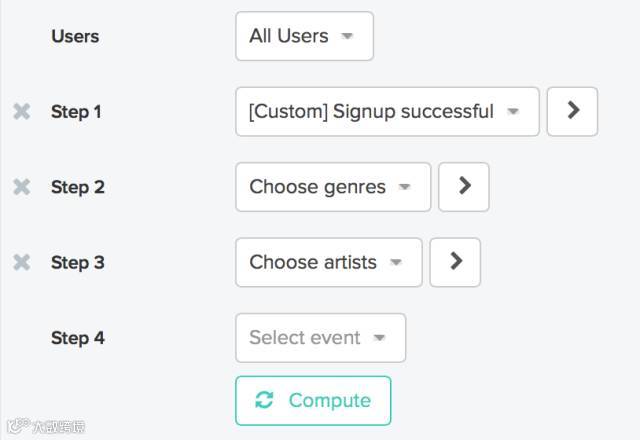Screen dimensions: 640x440
Task: Click the Step 1 label
Action: coord(77,111)
